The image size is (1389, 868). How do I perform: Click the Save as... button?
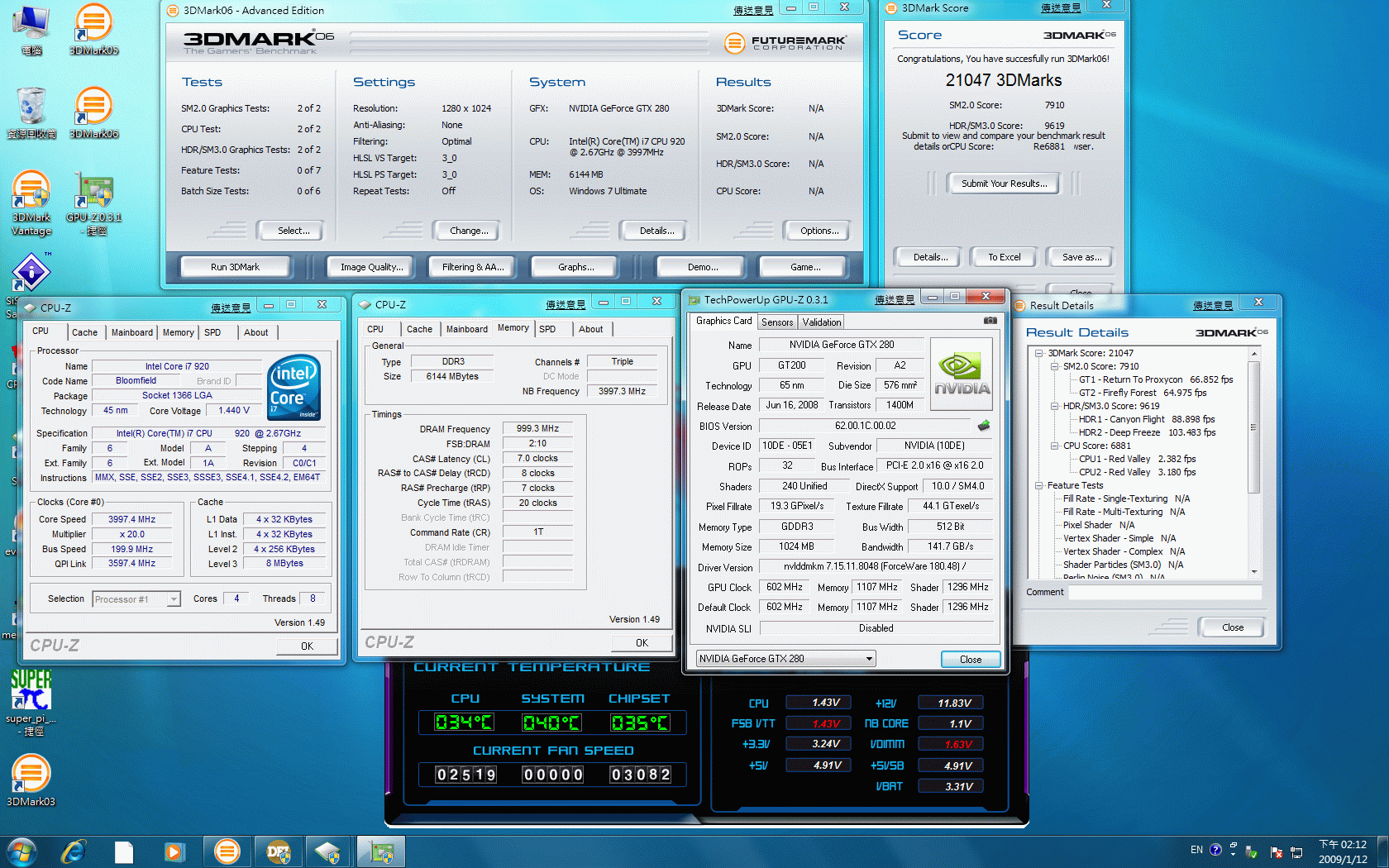[x=1082, y=257]
